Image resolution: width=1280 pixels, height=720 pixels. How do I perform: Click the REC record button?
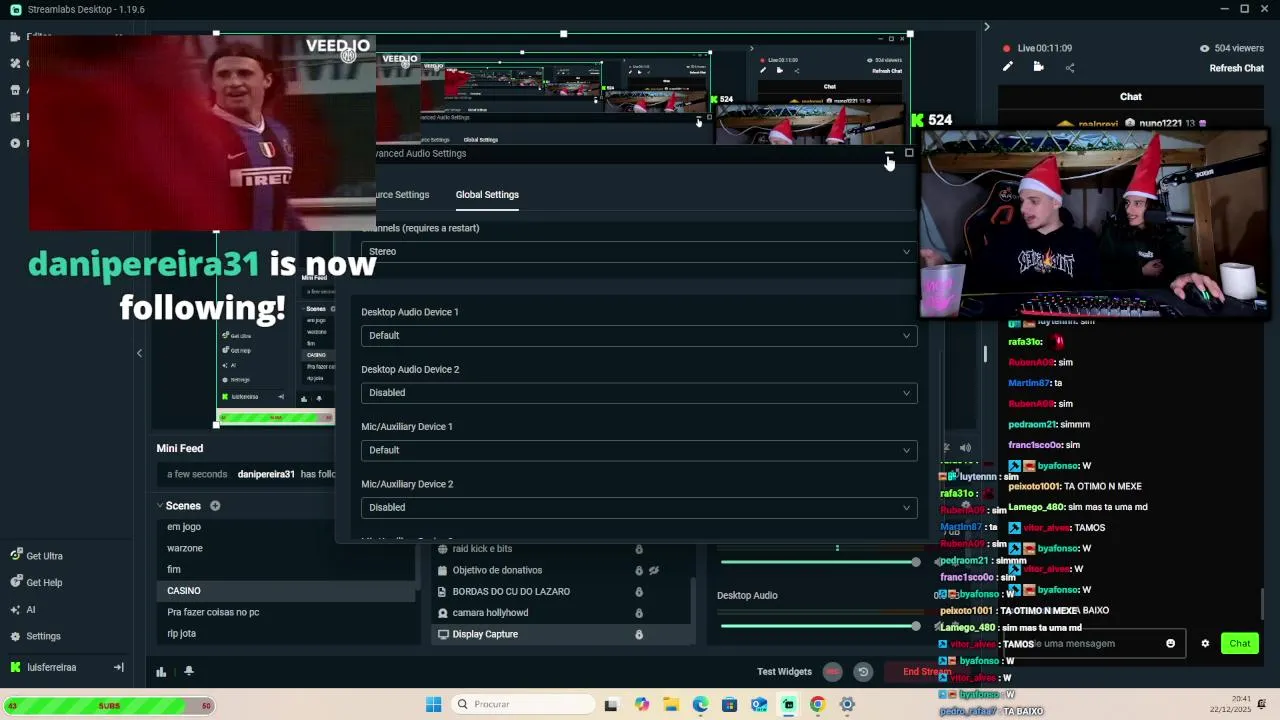(832, 672)
